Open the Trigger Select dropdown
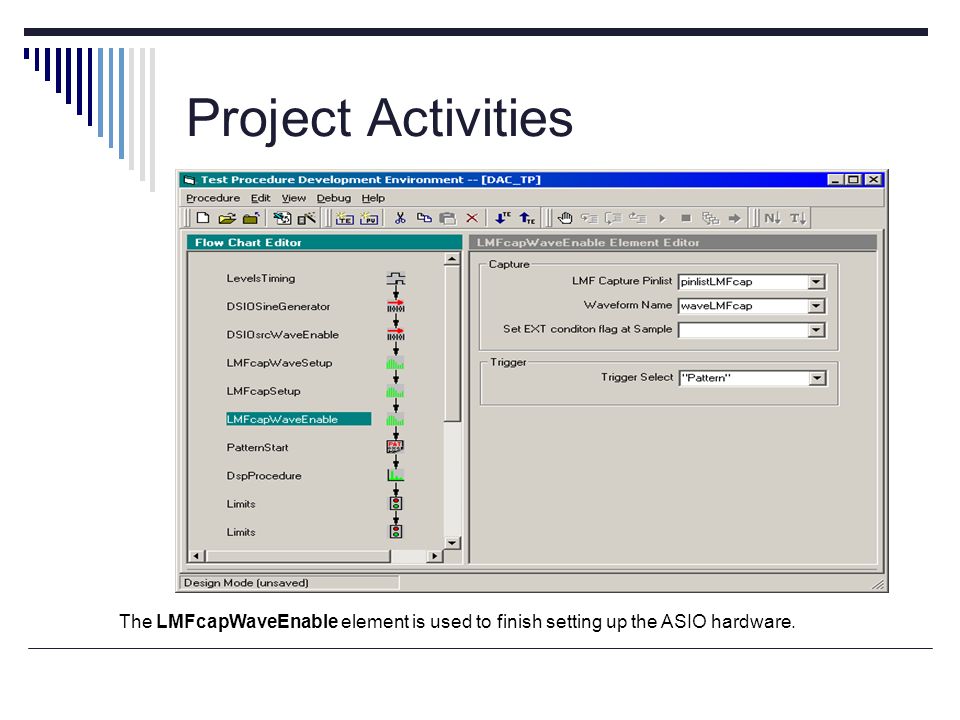 (817, 378)
